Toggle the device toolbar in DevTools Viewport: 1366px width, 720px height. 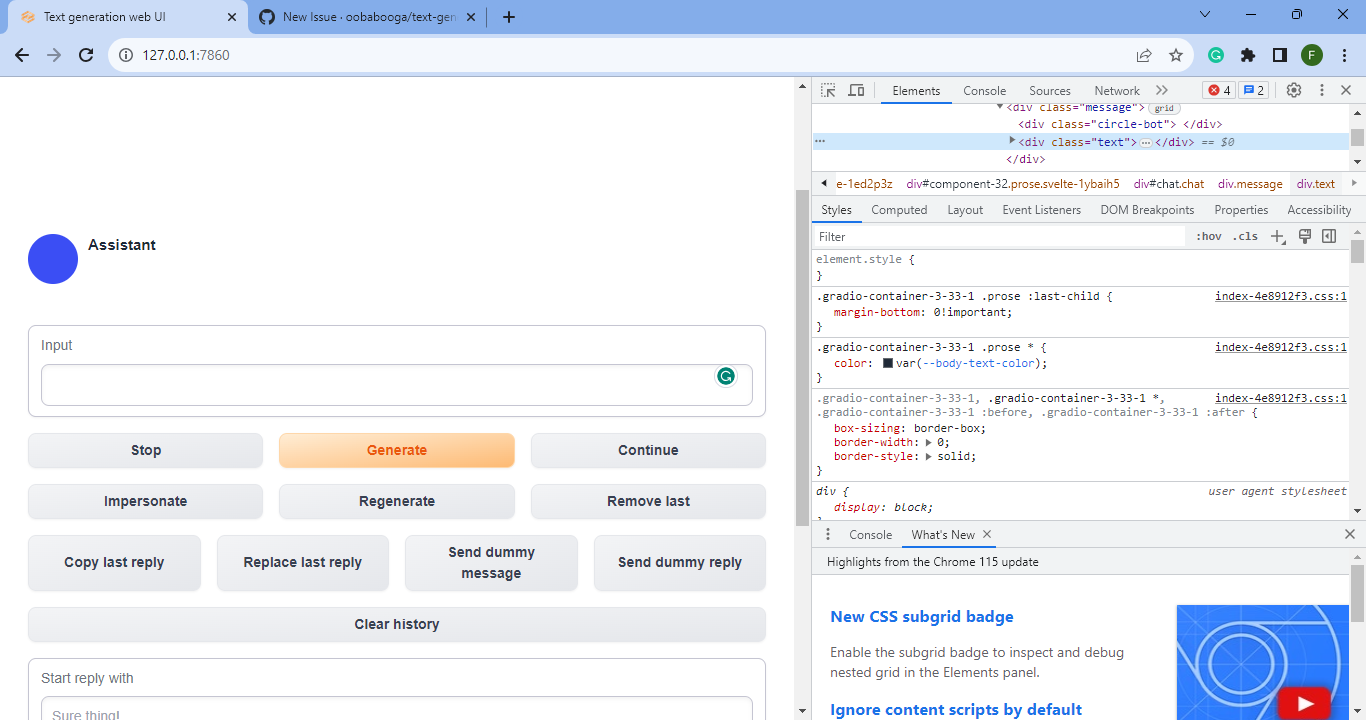(x=856, y=90)
